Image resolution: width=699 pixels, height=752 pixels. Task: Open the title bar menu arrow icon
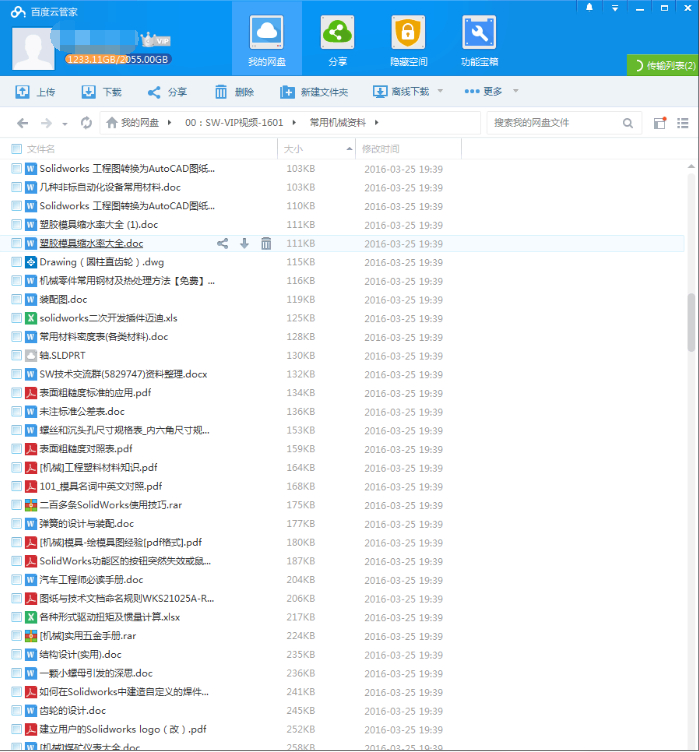pyautogui.click(x=615, y=8)
